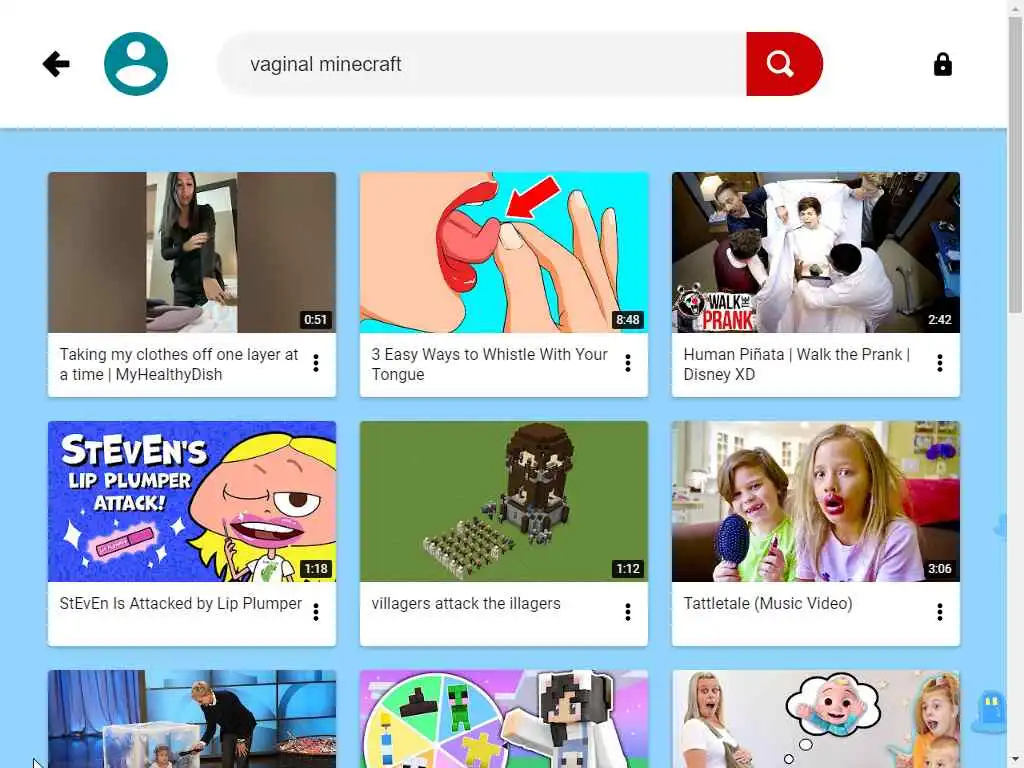The image size is (1024, 768).
Task: Open the talk show stage thumbnail in bottom row
Action: click(192, 719)
